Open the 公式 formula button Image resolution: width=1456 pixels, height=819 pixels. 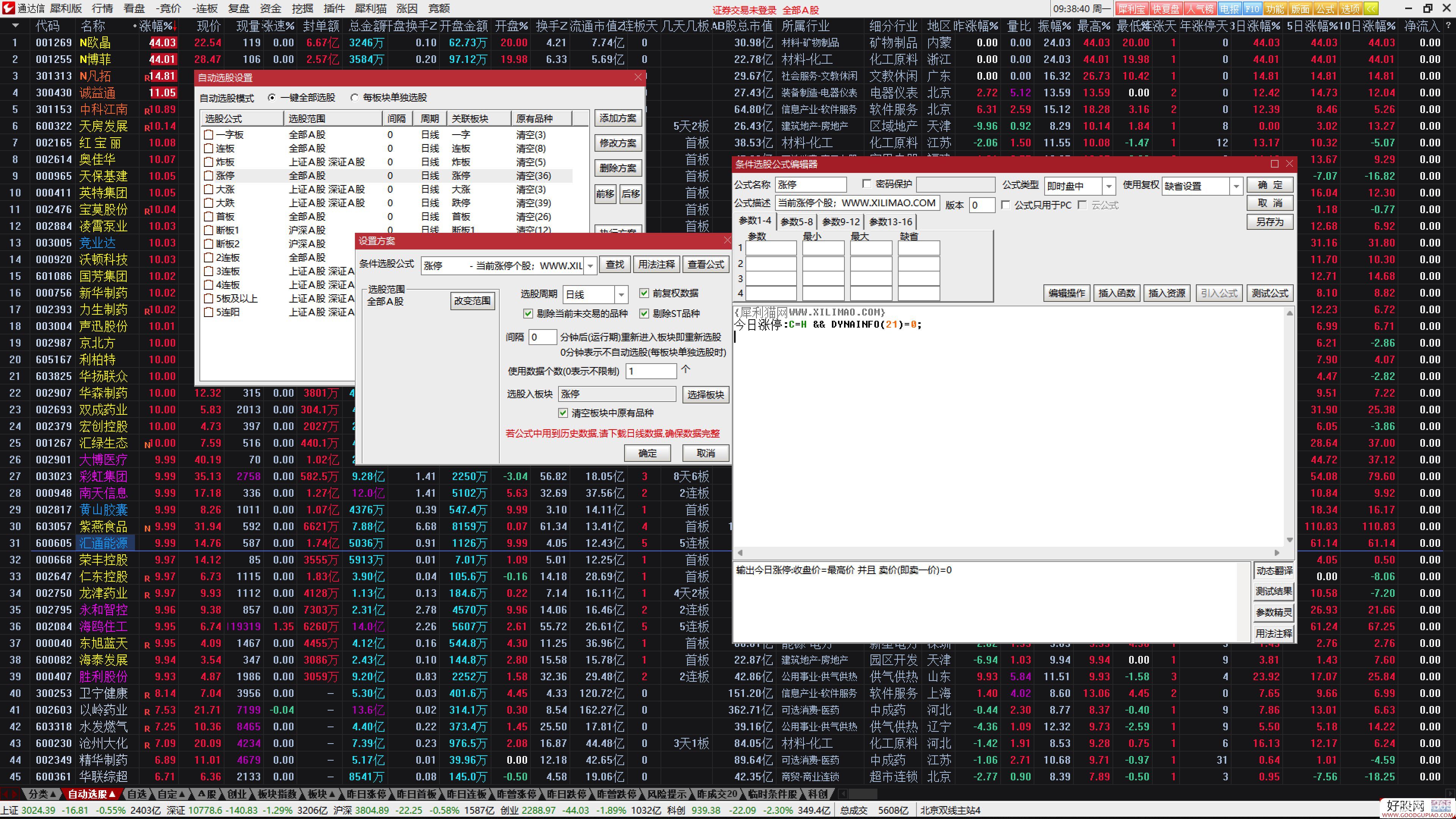(1325, 8)
